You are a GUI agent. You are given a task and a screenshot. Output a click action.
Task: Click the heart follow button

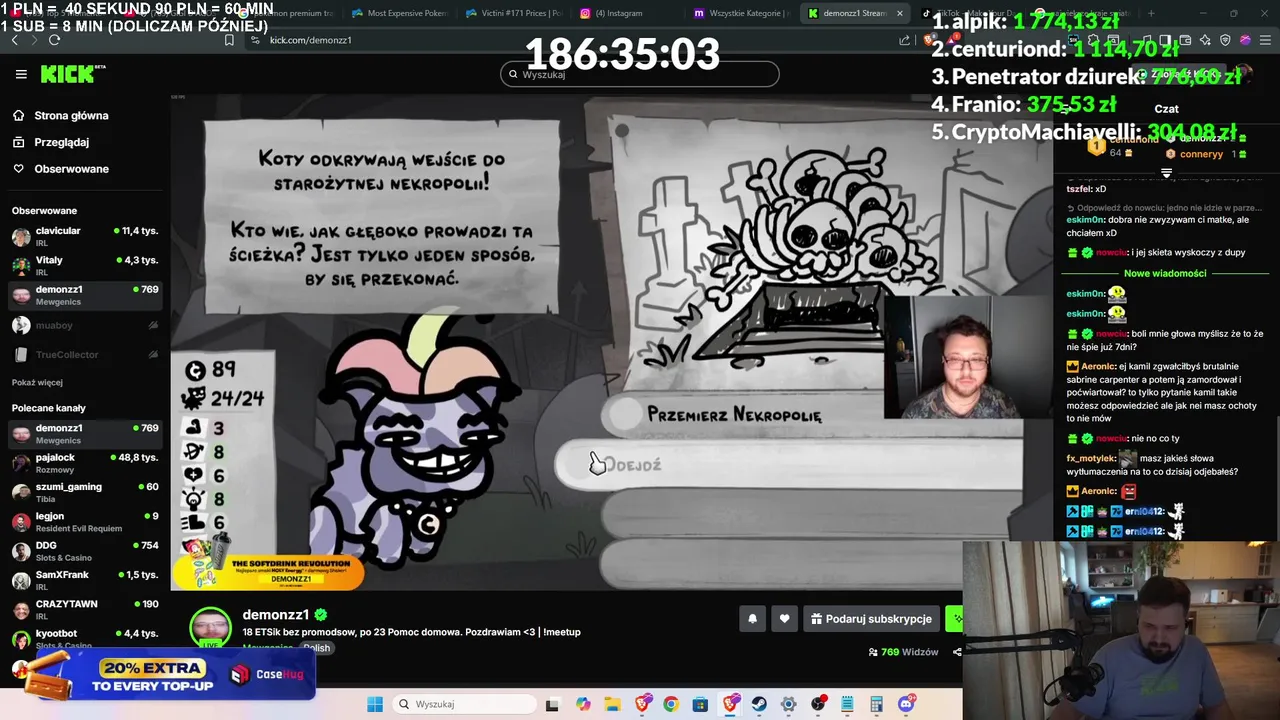tap(784, 619)
